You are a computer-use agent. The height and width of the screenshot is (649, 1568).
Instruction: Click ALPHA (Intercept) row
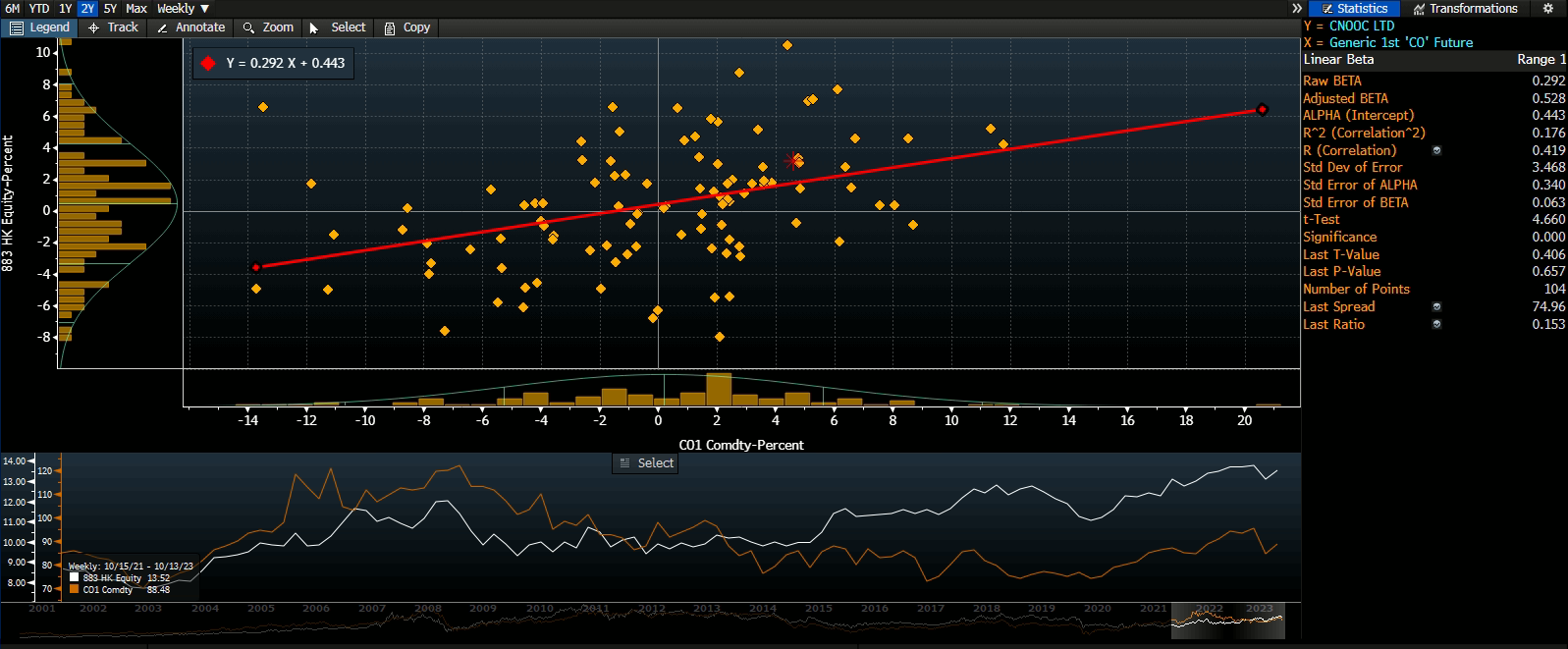tap(1433, 115)
